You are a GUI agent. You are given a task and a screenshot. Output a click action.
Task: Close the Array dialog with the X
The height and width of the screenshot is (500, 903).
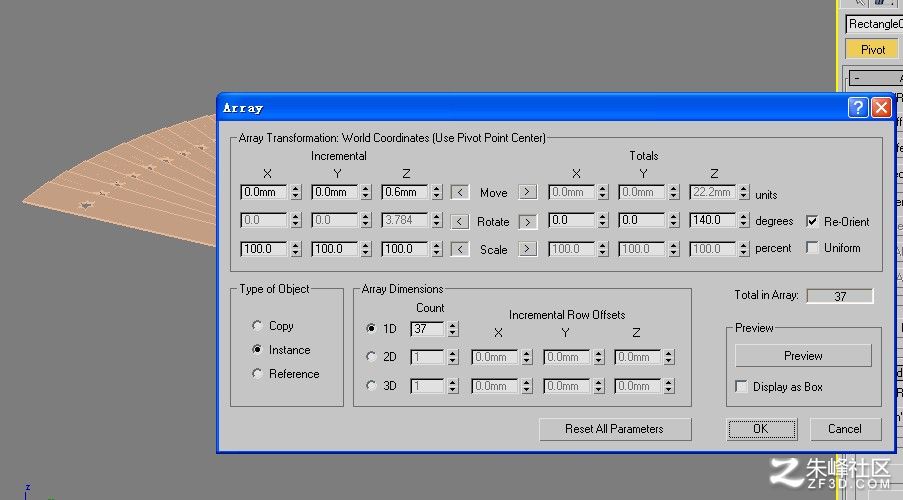pos(881,107)
